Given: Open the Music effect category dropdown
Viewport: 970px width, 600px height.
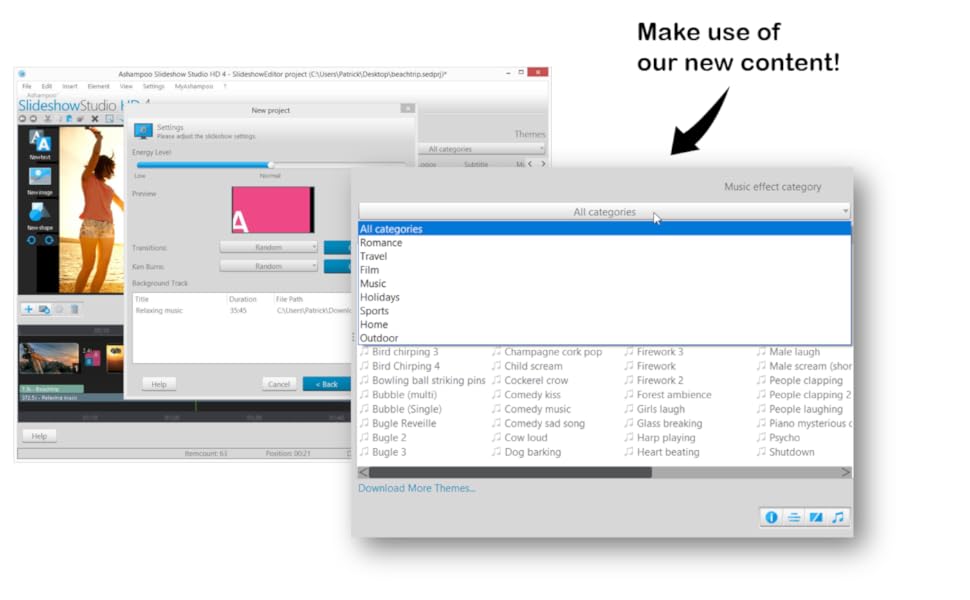Looking at the screenshot, I should 604,212.
